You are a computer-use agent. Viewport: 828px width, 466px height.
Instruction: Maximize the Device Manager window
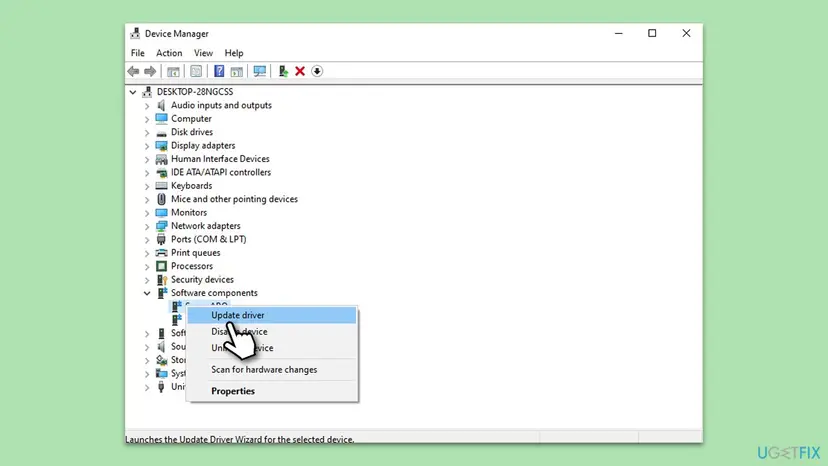tap(652, 33)
